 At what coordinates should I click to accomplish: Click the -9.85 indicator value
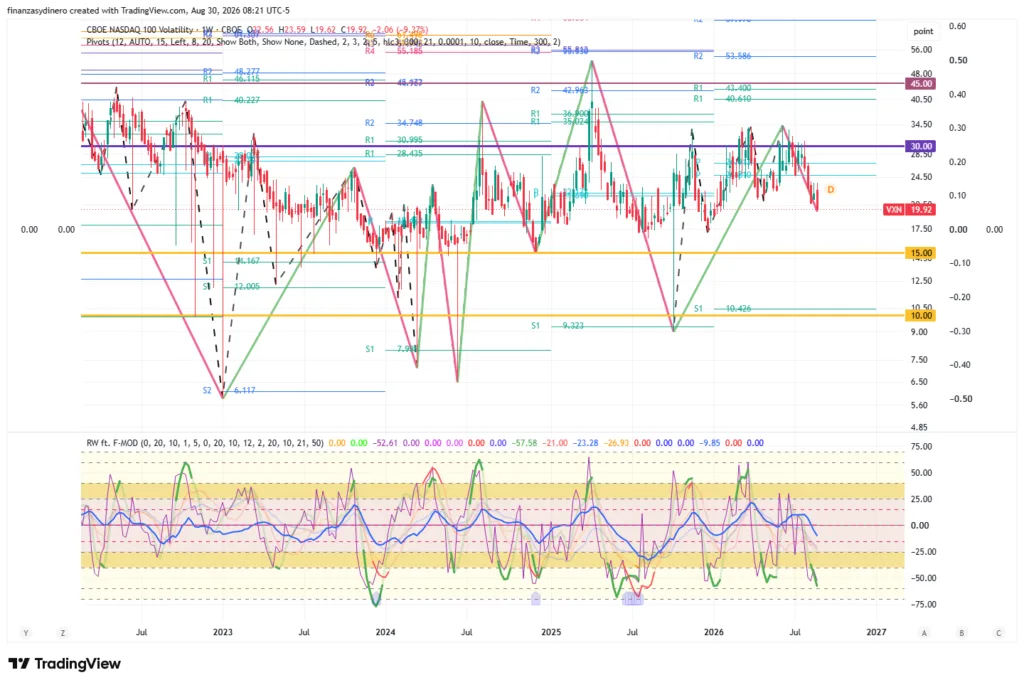tap(710, 443)
